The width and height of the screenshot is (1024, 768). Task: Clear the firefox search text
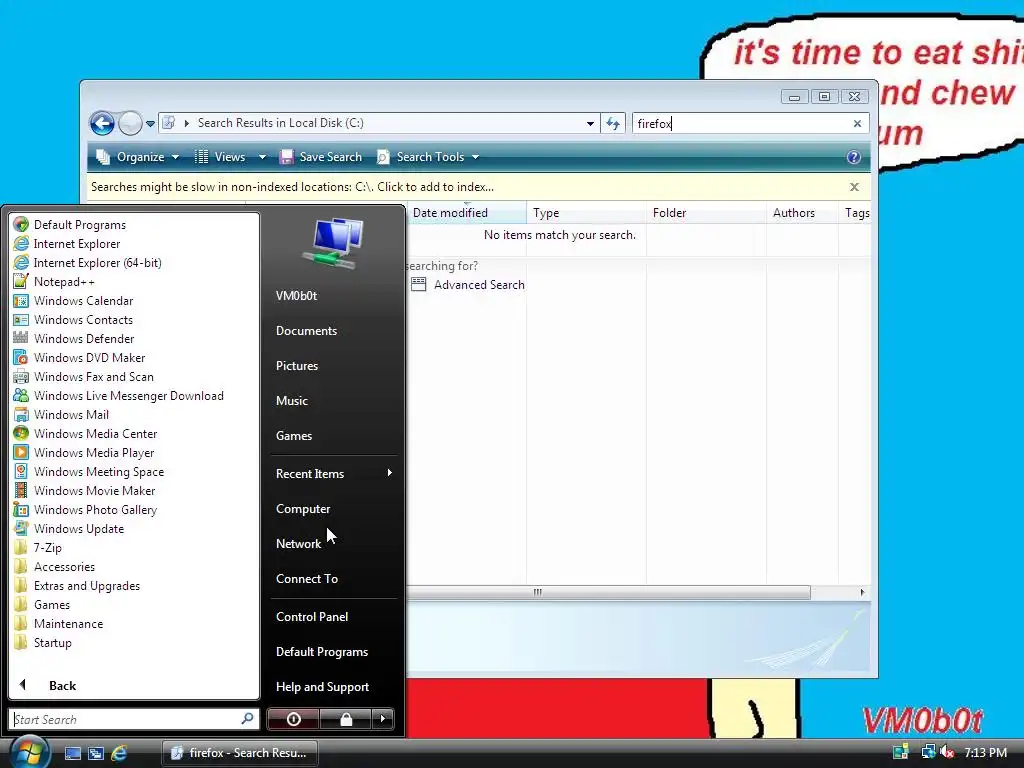[x=857, y=123]
